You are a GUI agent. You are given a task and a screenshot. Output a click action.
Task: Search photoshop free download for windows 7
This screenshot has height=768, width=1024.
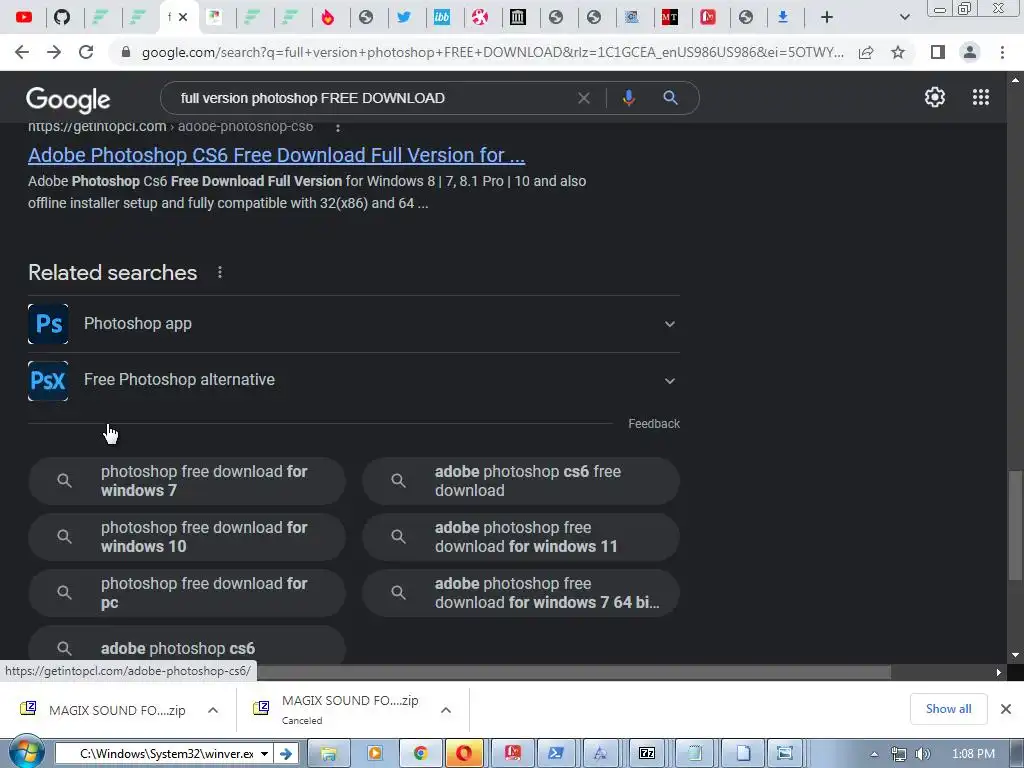[x=187, y=481]
